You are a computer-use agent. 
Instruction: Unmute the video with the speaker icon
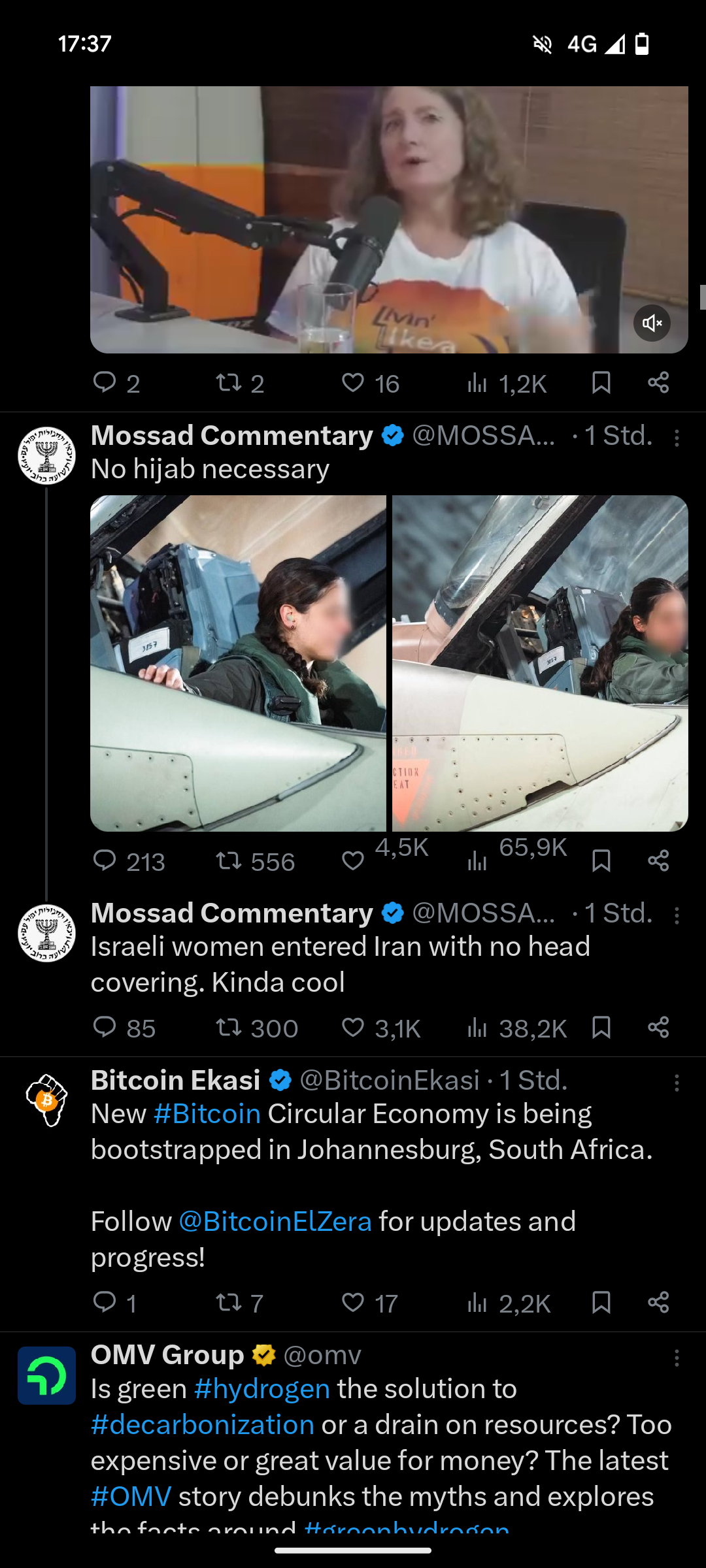[x=652, y=323]
